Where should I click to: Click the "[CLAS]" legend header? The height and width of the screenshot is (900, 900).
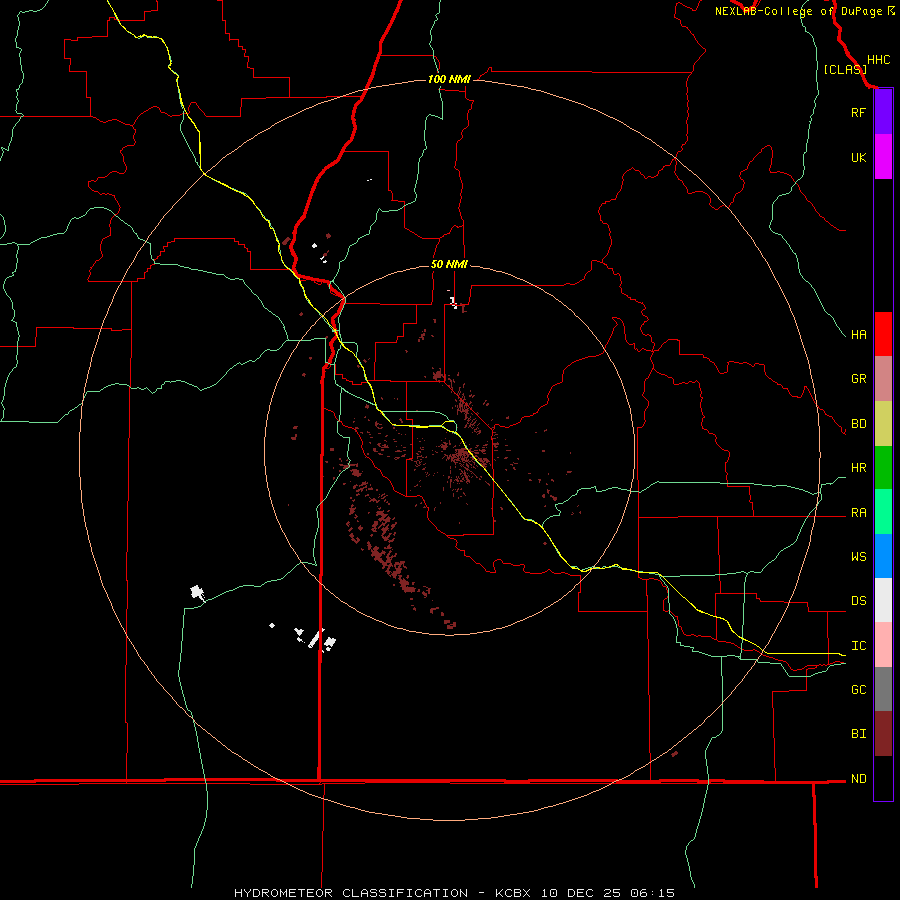point(845,69)
